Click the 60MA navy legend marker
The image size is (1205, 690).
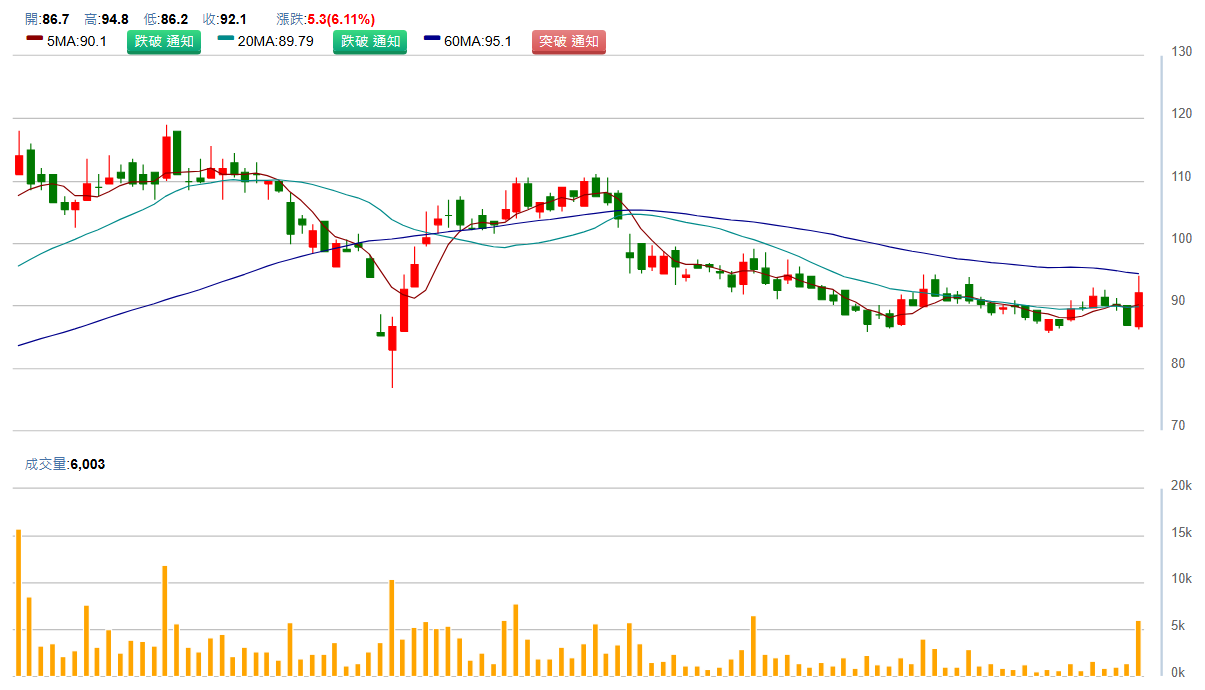click(432, 39)
